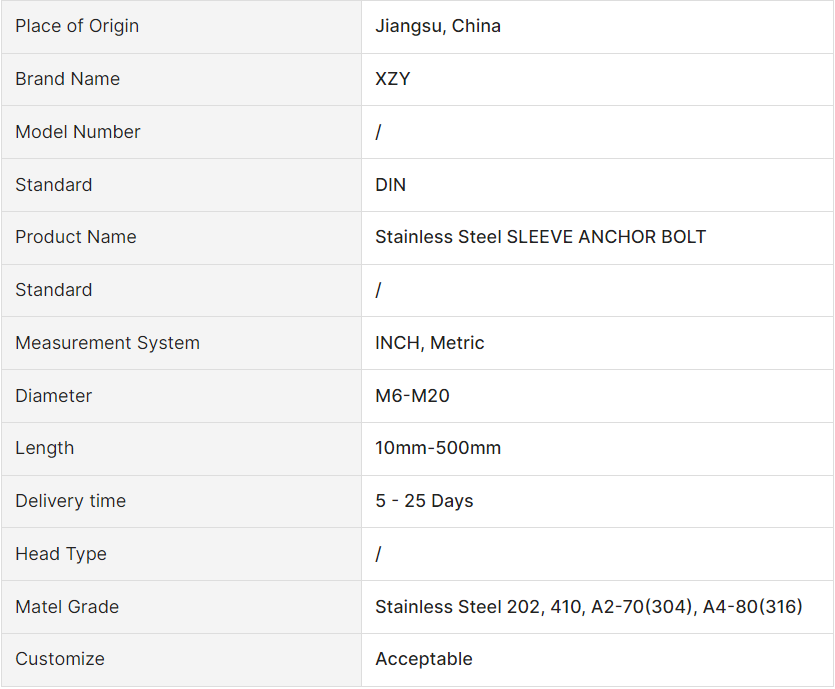Click the XZY brand value
This screenshot has height=689, width=835.
coord(393,79)
